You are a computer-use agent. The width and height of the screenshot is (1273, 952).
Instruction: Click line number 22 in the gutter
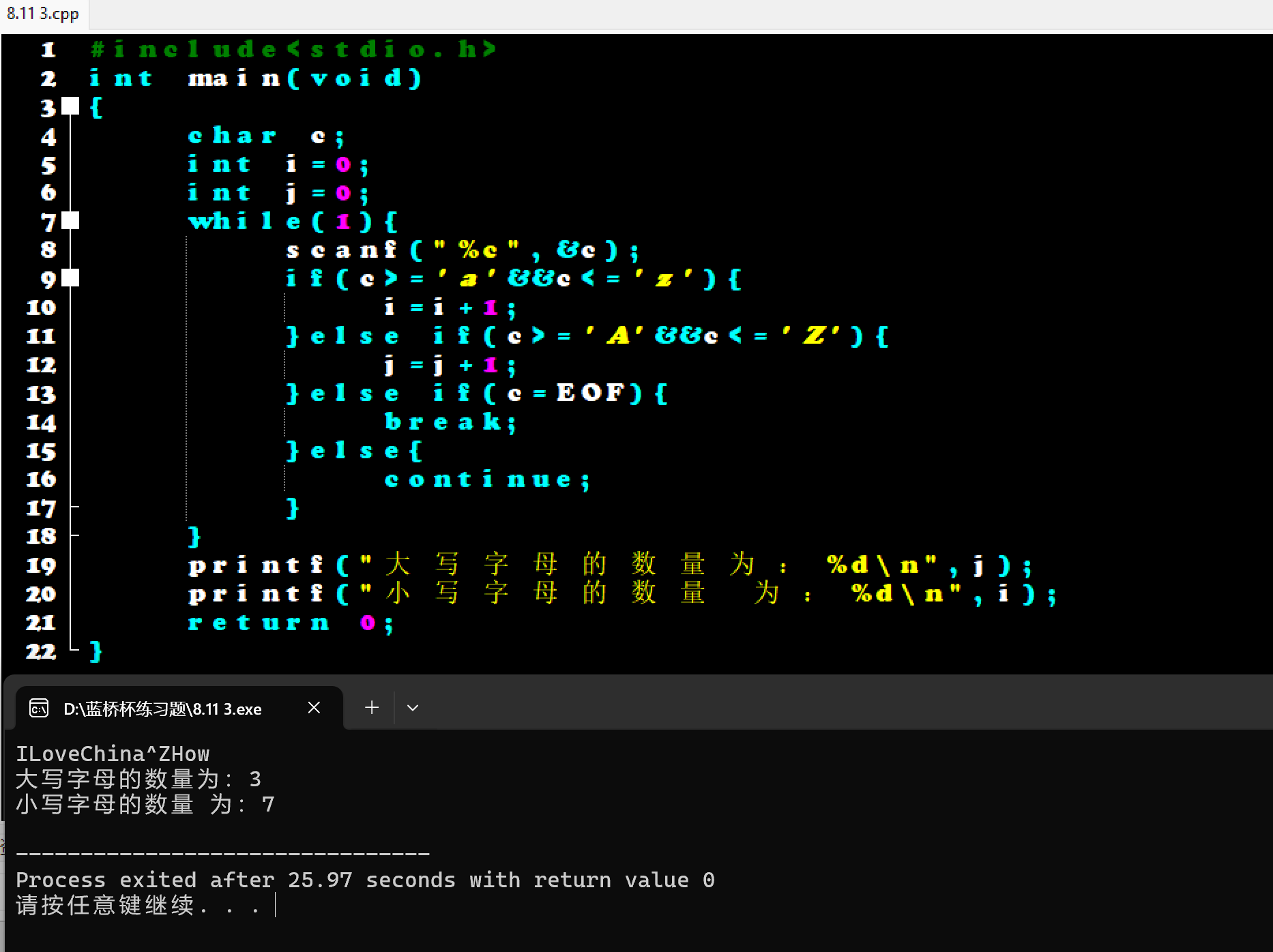point(41,651)
